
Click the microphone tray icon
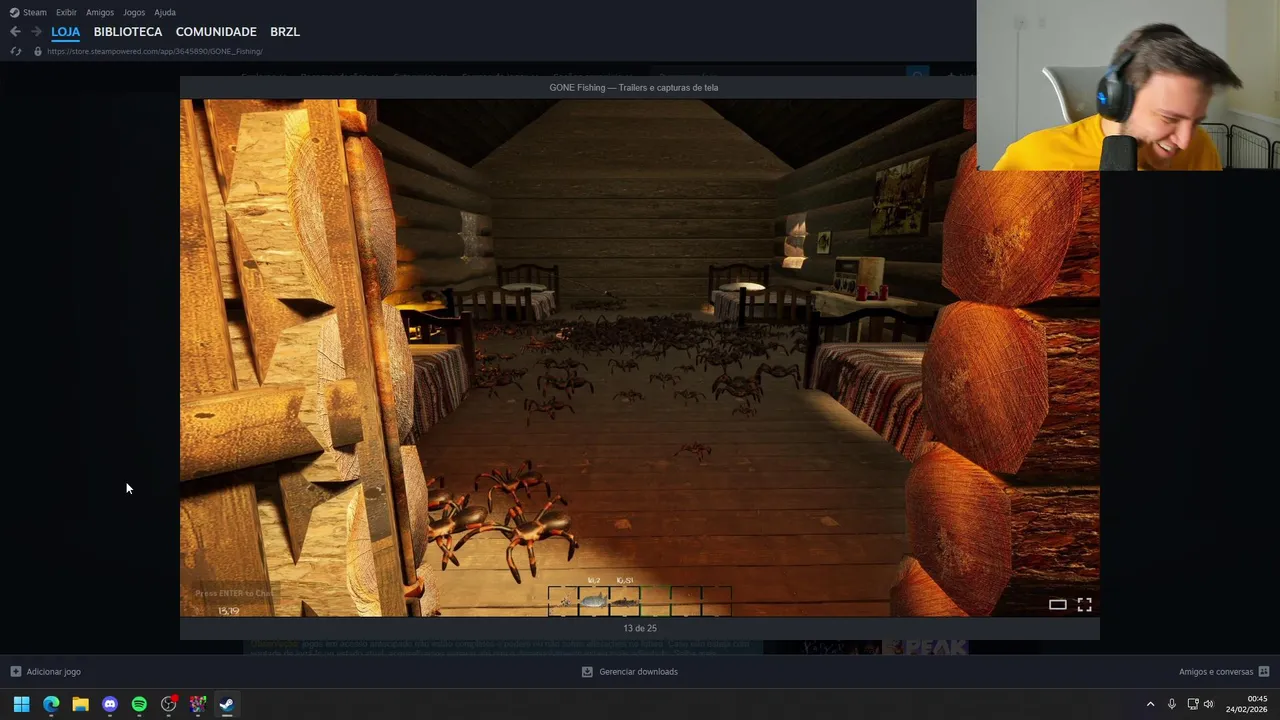click(x=1172, y=704)
